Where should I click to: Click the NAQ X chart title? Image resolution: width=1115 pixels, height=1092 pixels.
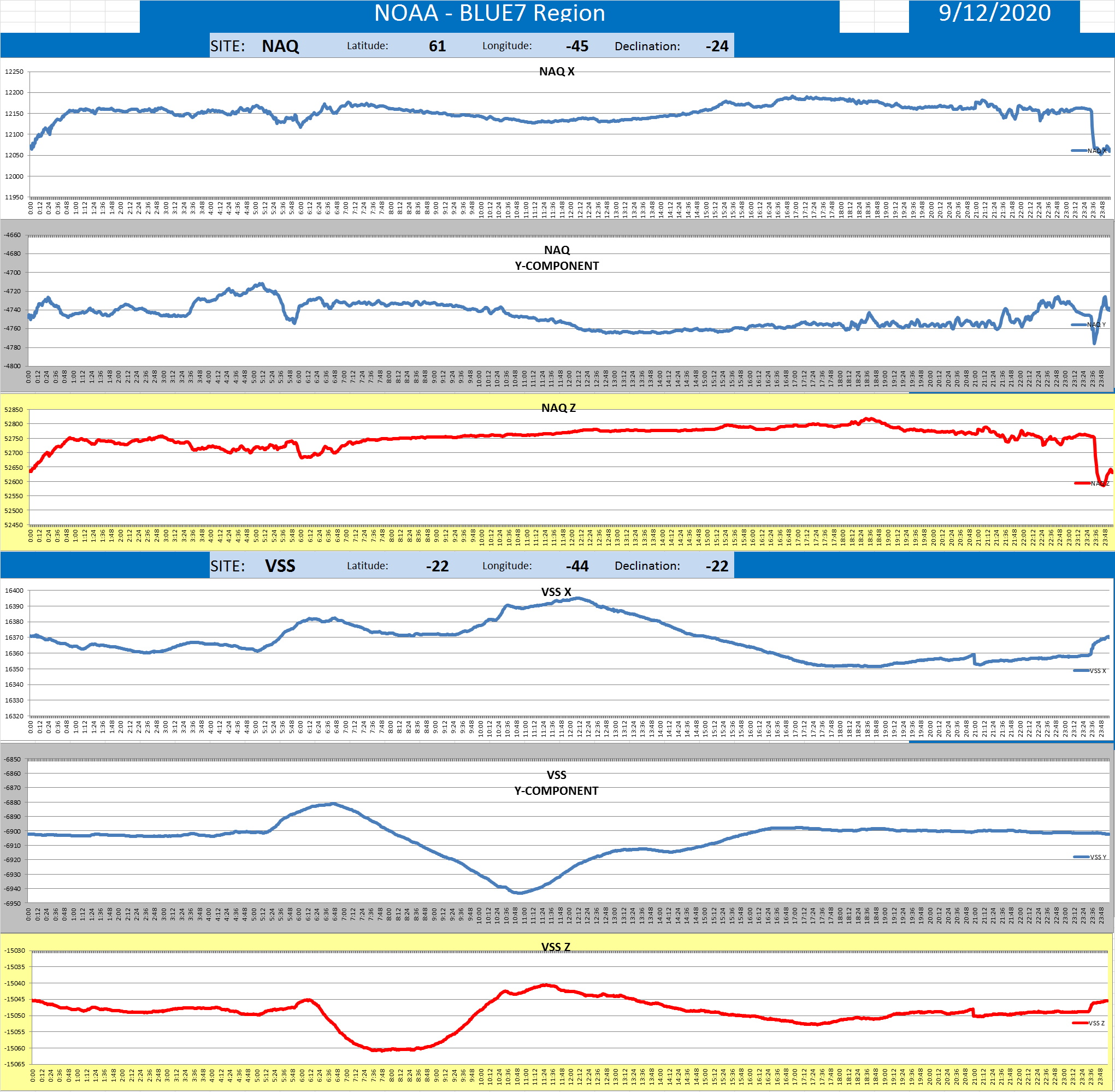(x=556, y=71)
